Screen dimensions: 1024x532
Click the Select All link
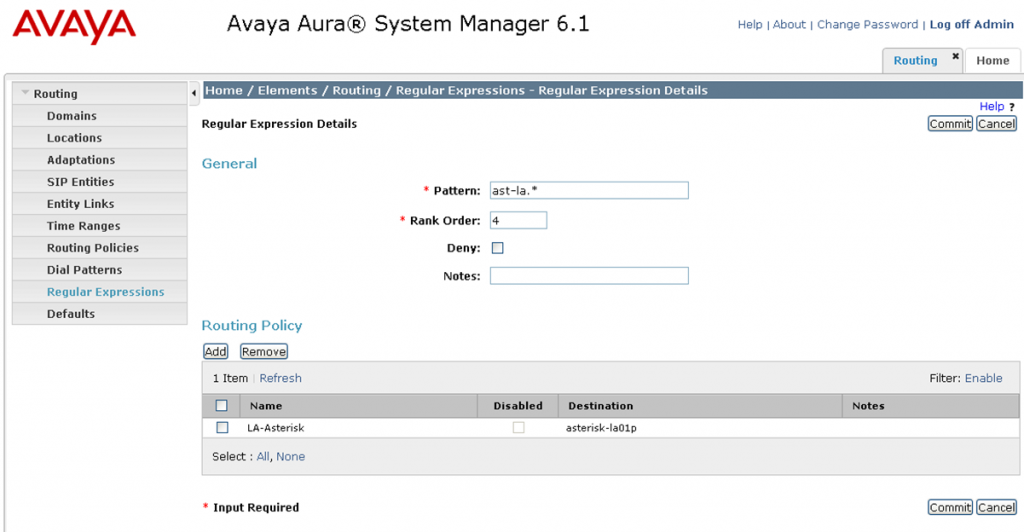[263, 456]
